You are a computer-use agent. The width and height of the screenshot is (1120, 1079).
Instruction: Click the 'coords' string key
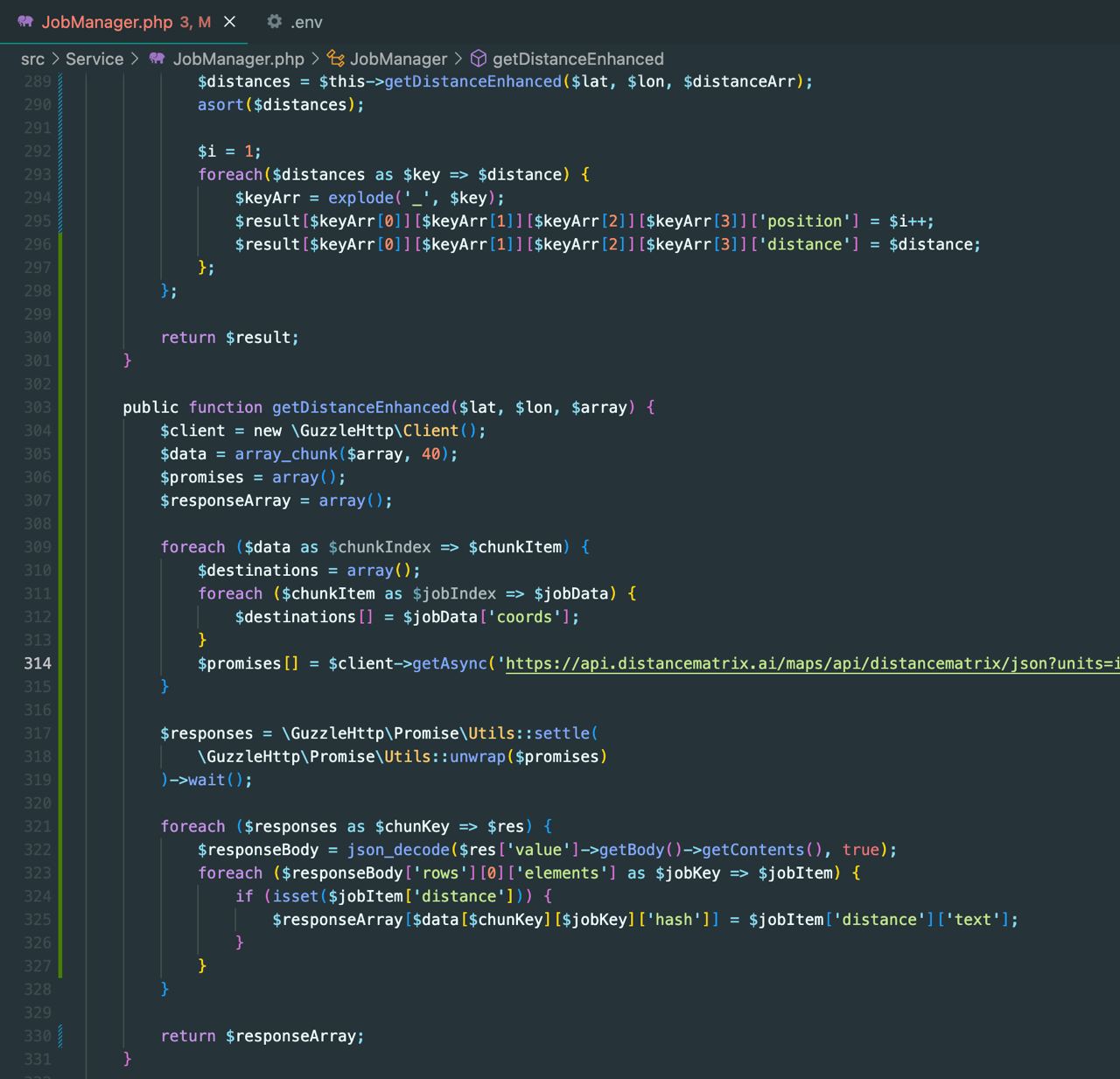pos(525,617)
